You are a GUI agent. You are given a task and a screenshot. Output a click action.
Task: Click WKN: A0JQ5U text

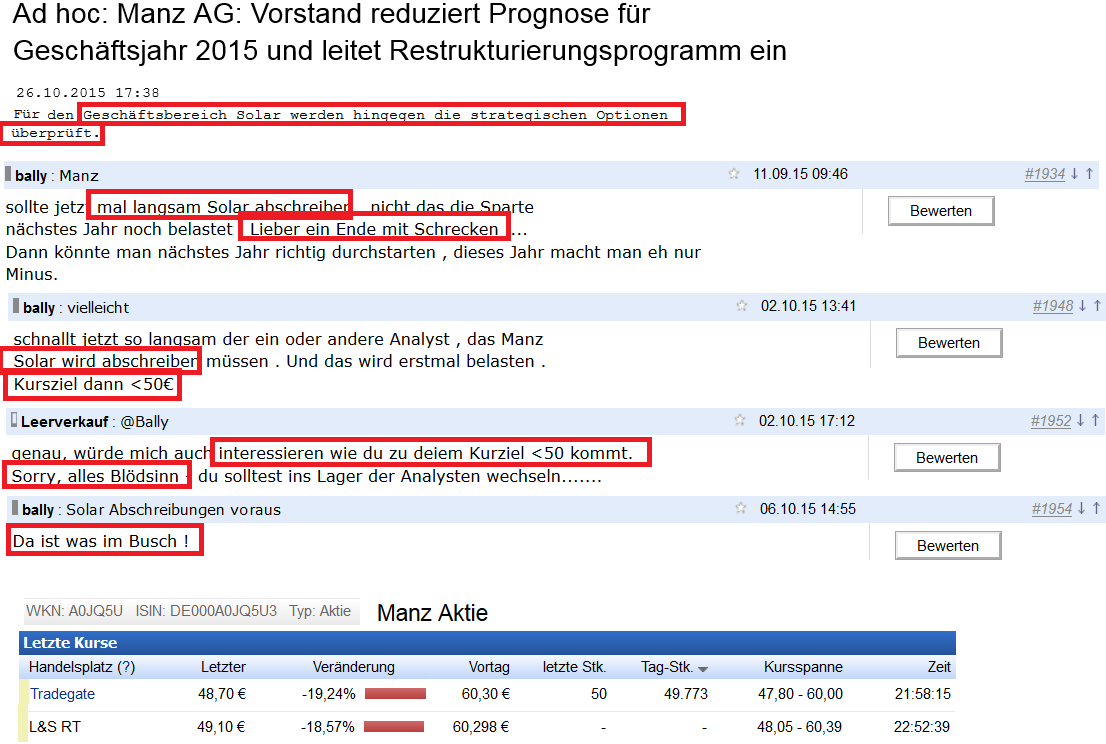point(74,611)
